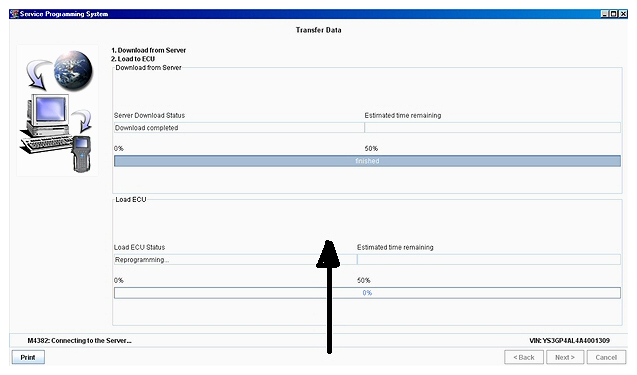Click the Transfer Data heading
Screen dimensions: 637x375
(318, 30)
